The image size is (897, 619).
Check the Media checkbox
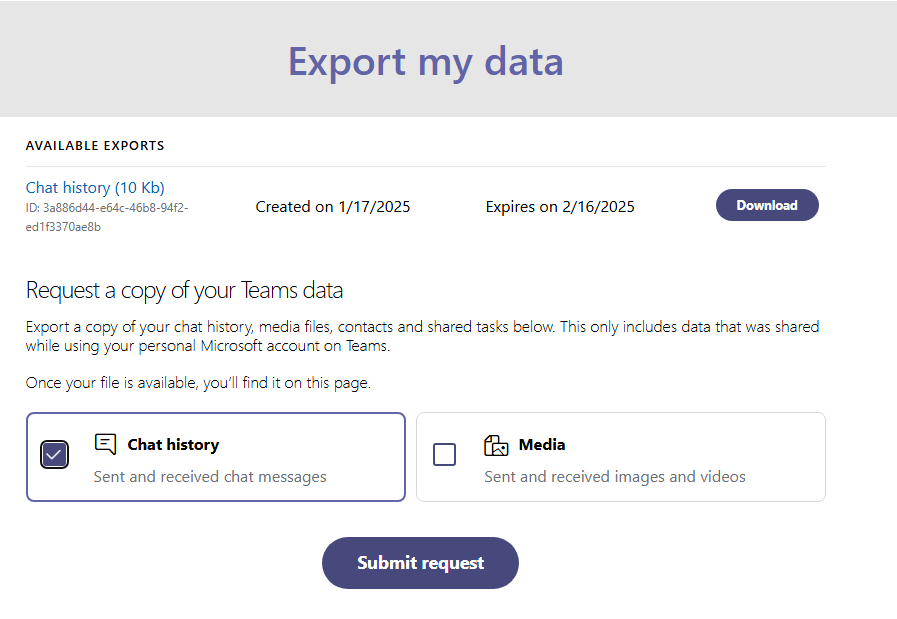pyautogui.click(x=444, y=455)
